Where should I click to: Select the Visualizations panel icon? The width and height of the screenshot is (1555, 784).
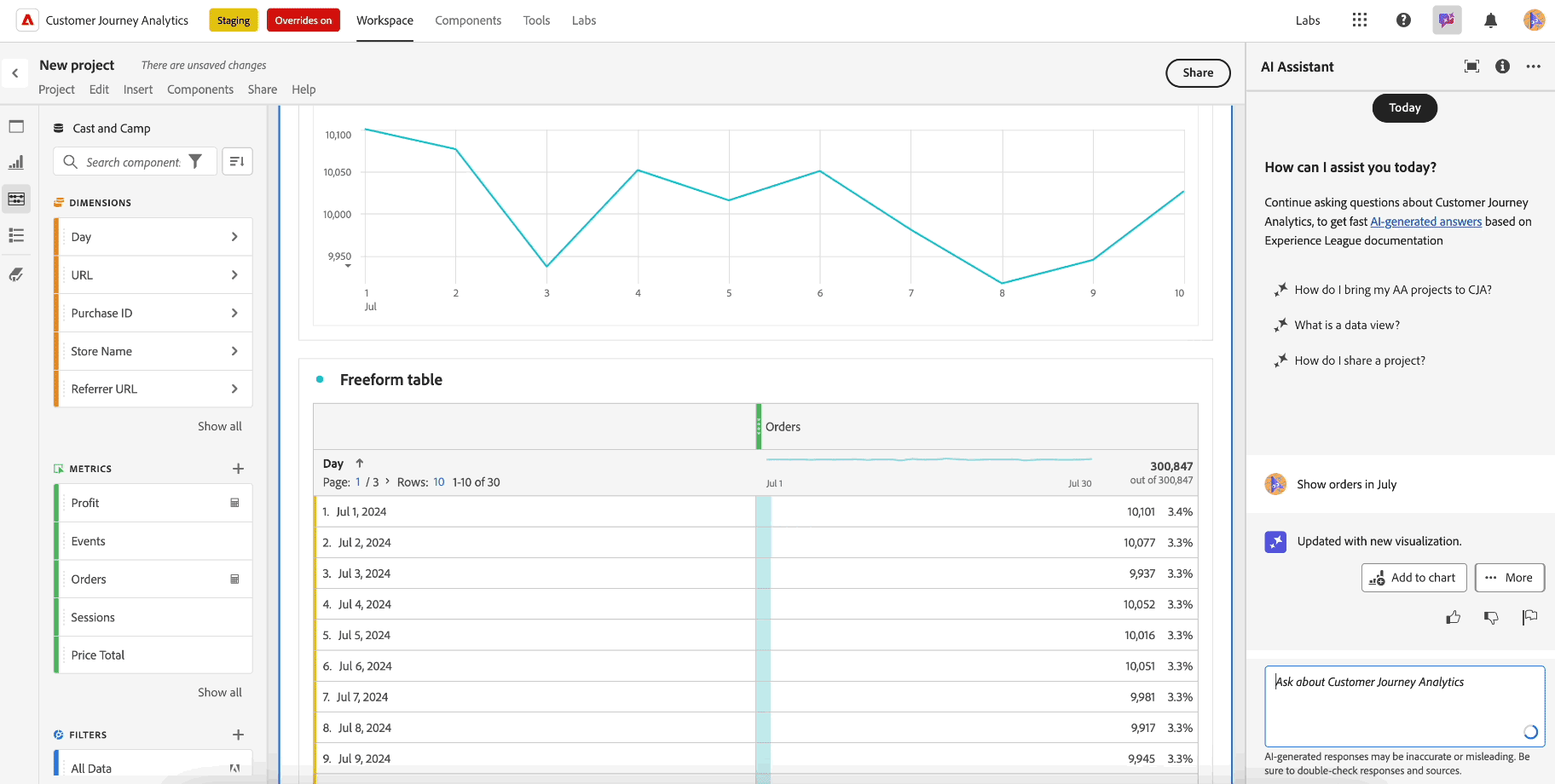click(16, 126)
